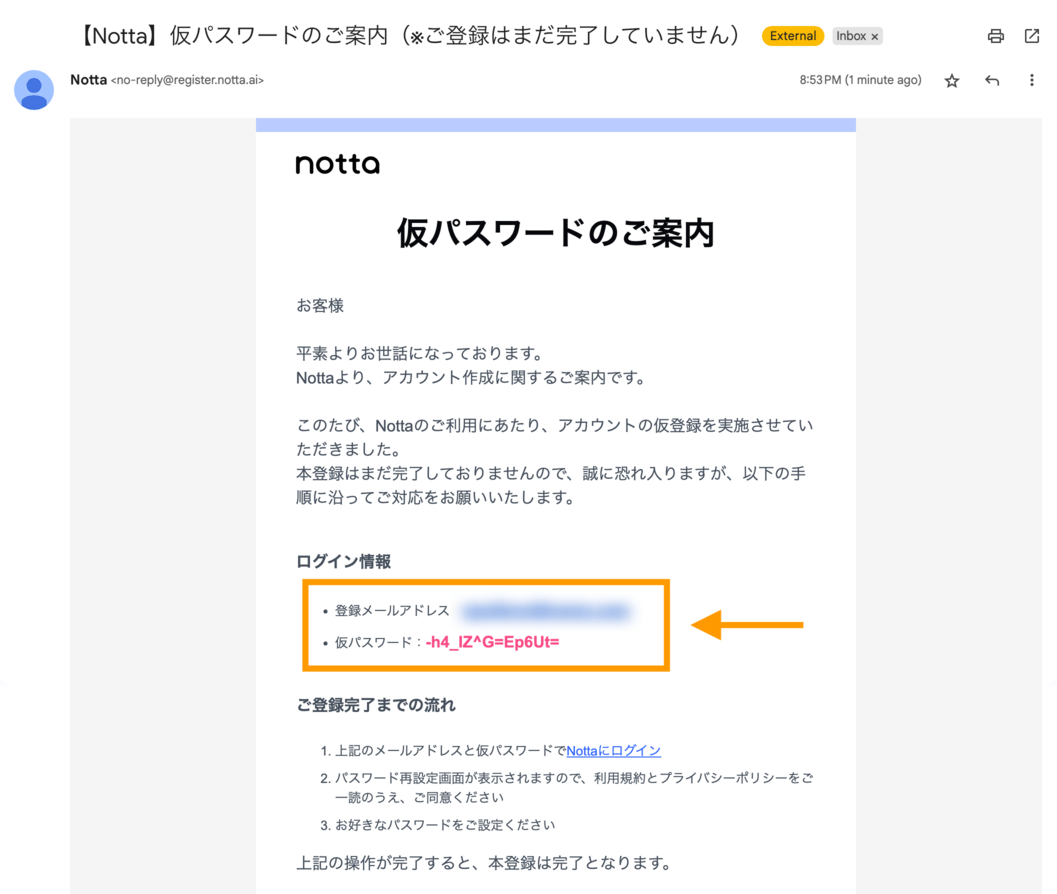Click the 登録メールアドレス label

tap(392, 610)
